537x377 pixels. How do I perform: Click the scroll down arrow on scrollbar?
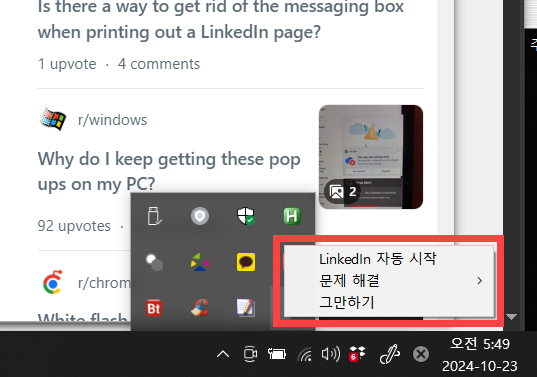click(x=512, y=317)
